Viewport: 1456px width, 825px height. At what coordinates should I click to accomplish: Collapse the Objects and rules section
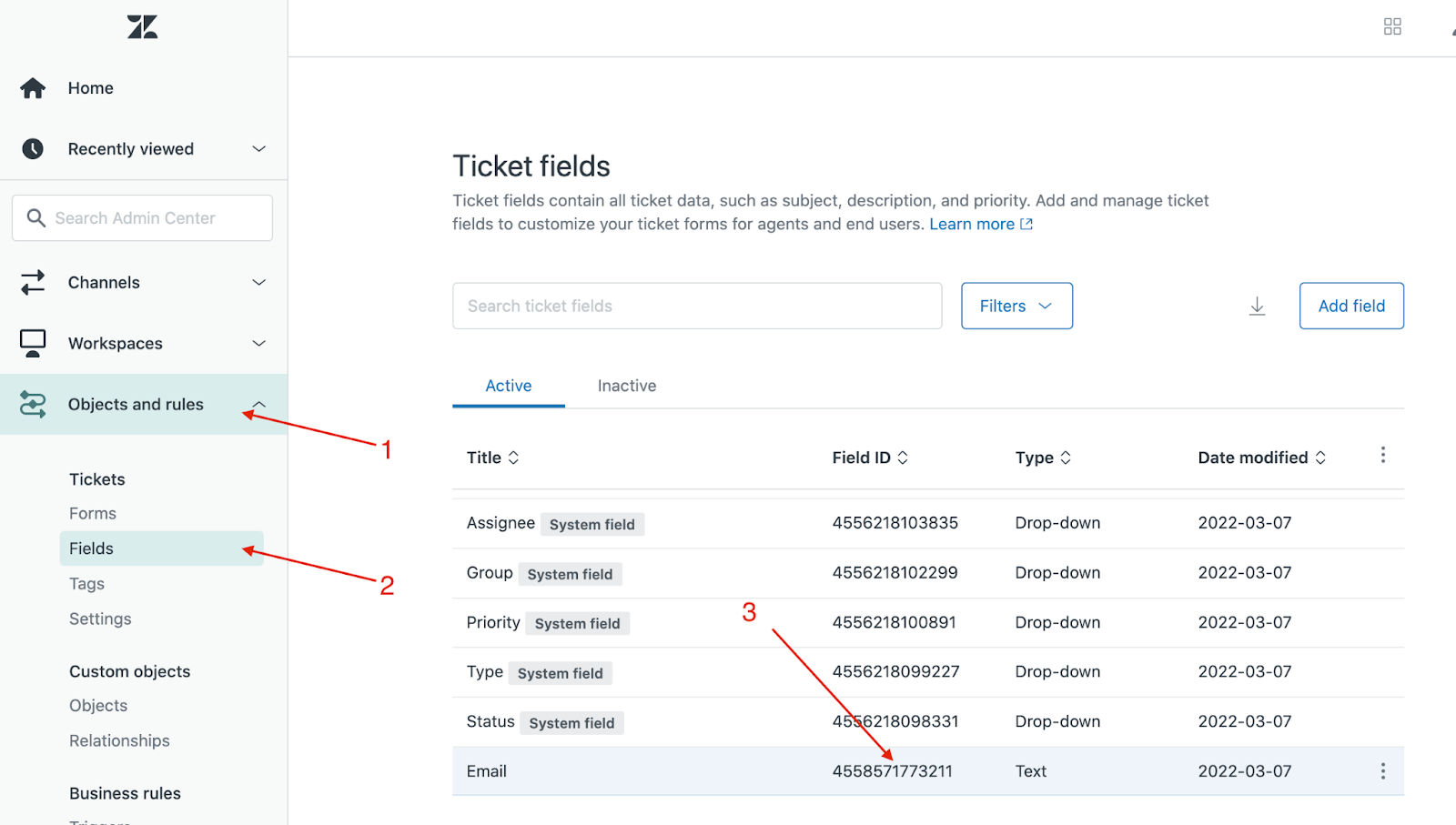(258, 404)
